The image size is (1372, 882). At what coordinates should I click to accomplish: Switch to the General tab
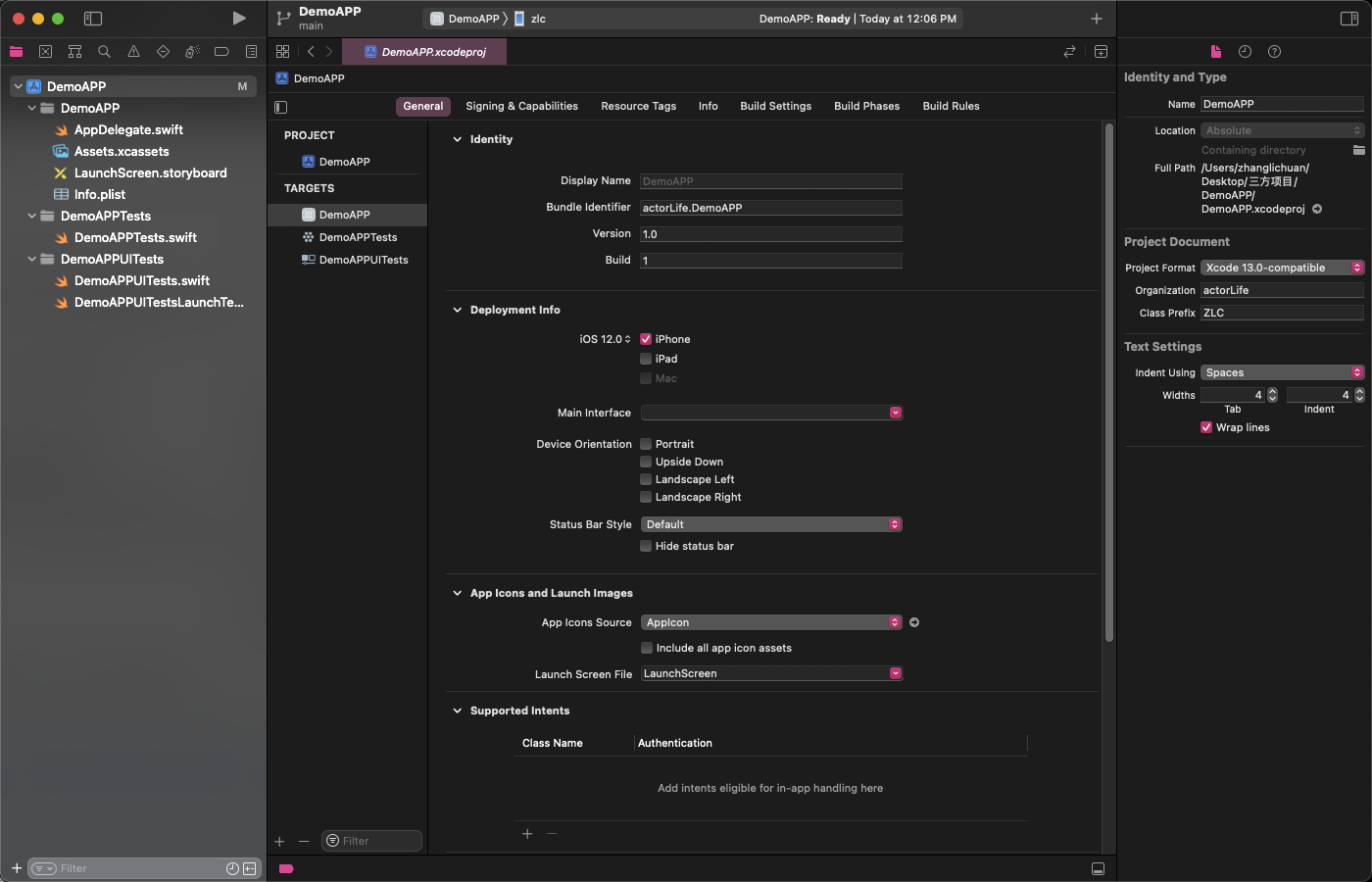tap(423, 106)
